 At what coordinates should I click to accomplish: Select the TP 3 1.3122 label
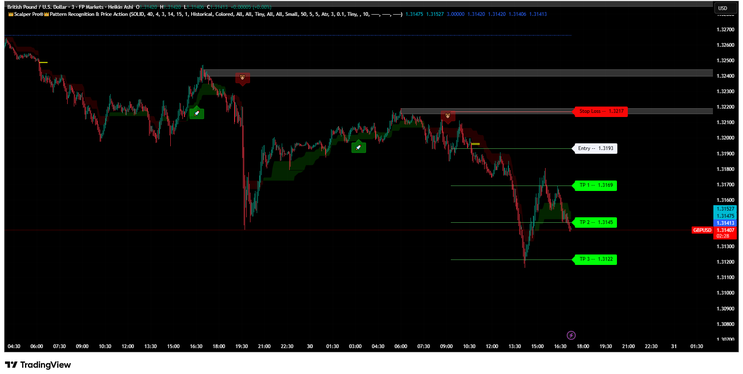(595, 259)
